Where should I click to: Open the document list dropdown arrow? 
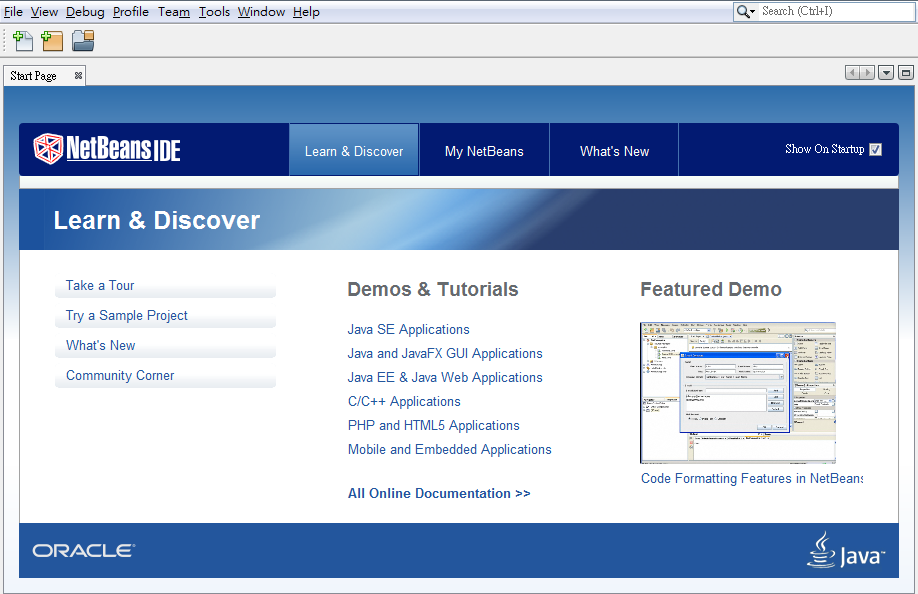coord(886,73)
